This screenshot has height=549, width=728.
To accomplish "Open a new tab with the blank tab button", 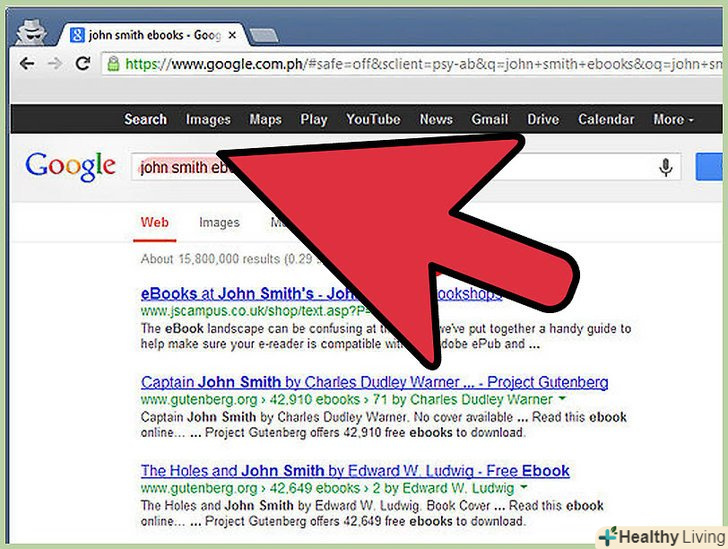I will pos(263,35).
